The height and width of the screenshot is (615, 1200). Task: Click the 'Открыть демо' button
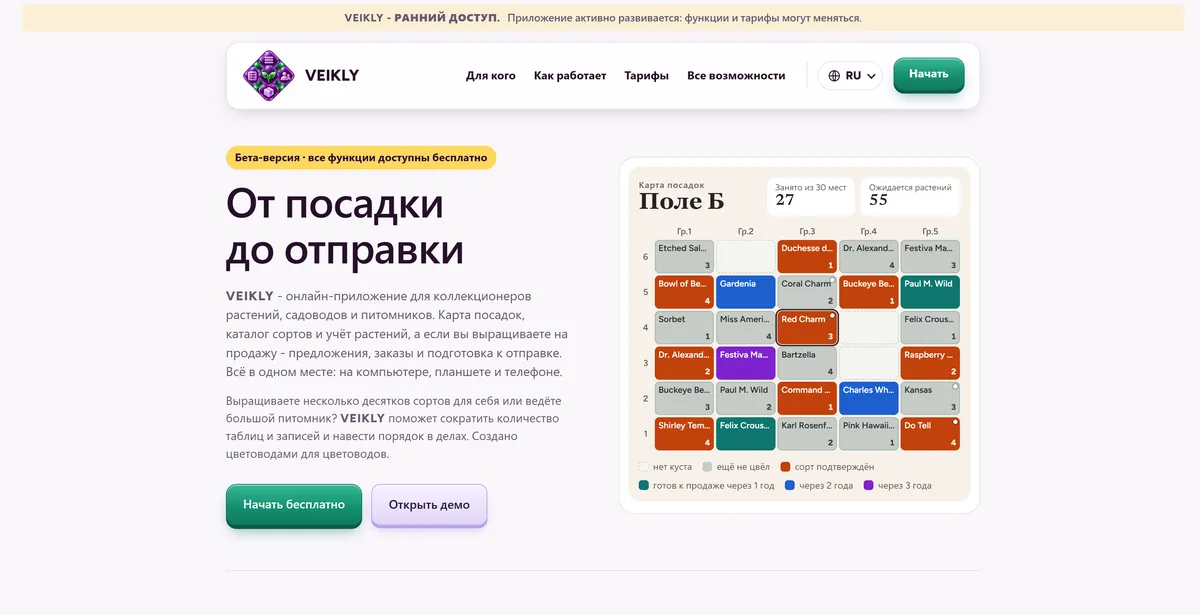pos(429,505)
